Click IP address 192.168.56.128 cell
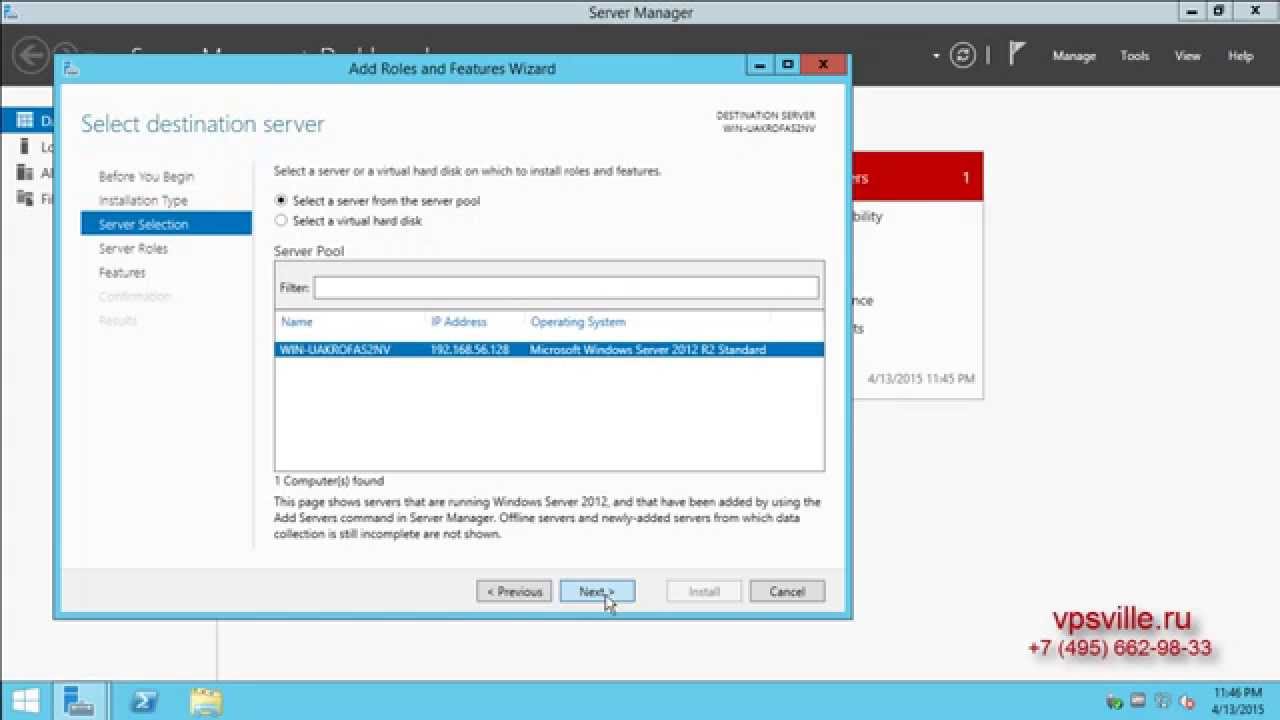Viewport: 1280px width, 720px height. (470, 350)
